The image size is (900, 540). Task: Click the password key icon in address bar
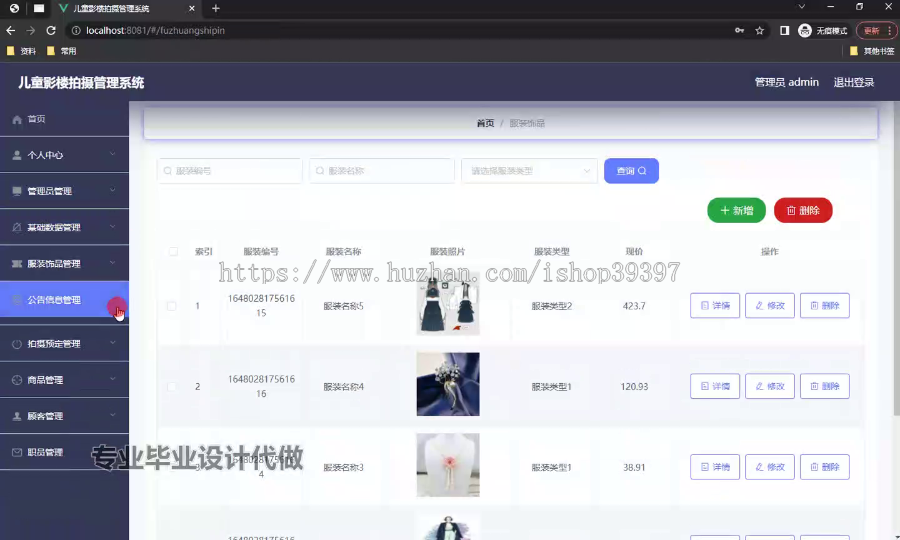739,30
